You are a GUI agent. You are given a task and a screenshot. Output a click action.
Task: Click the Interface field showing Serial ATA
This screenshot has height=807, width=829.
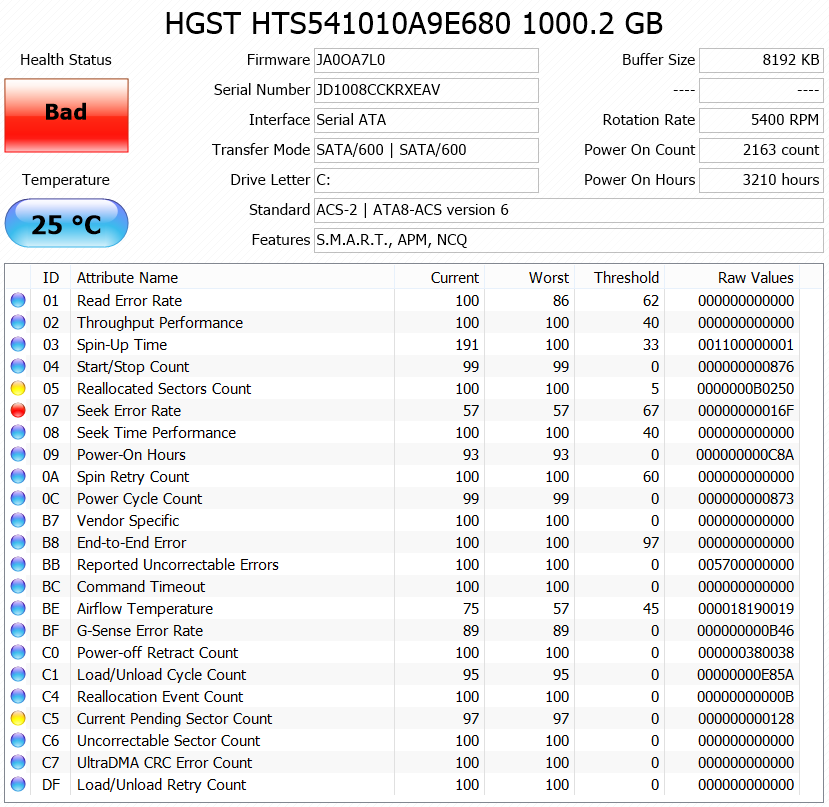point(426,121)
